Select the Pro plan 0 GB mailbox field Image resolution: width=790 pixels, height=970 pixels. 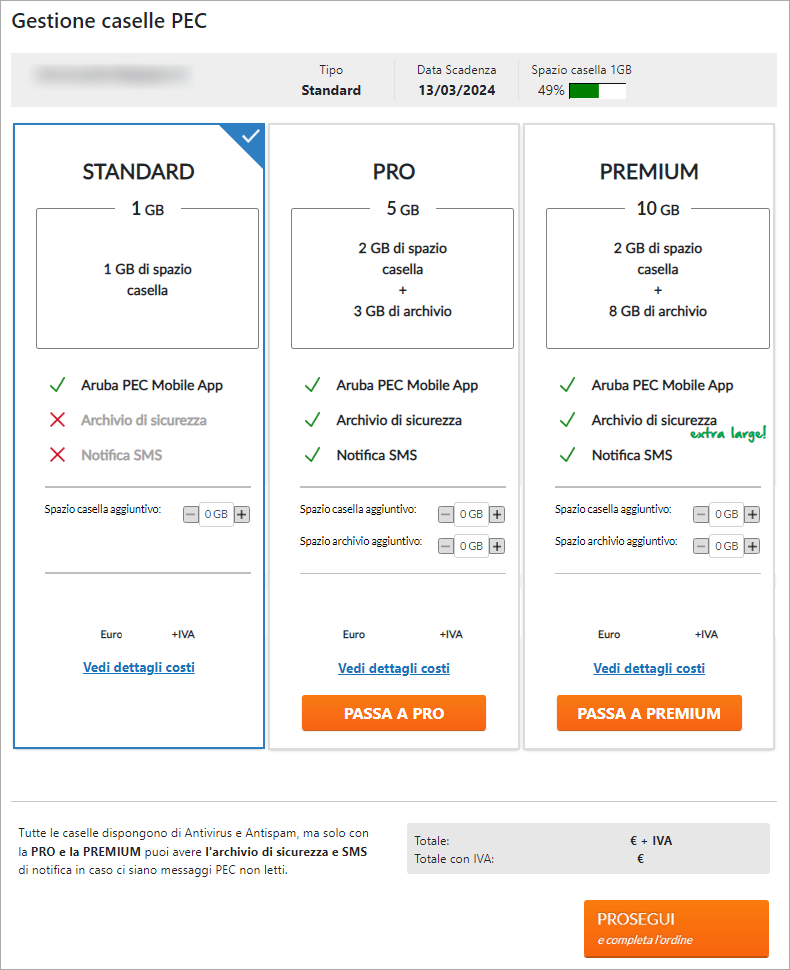471,514
